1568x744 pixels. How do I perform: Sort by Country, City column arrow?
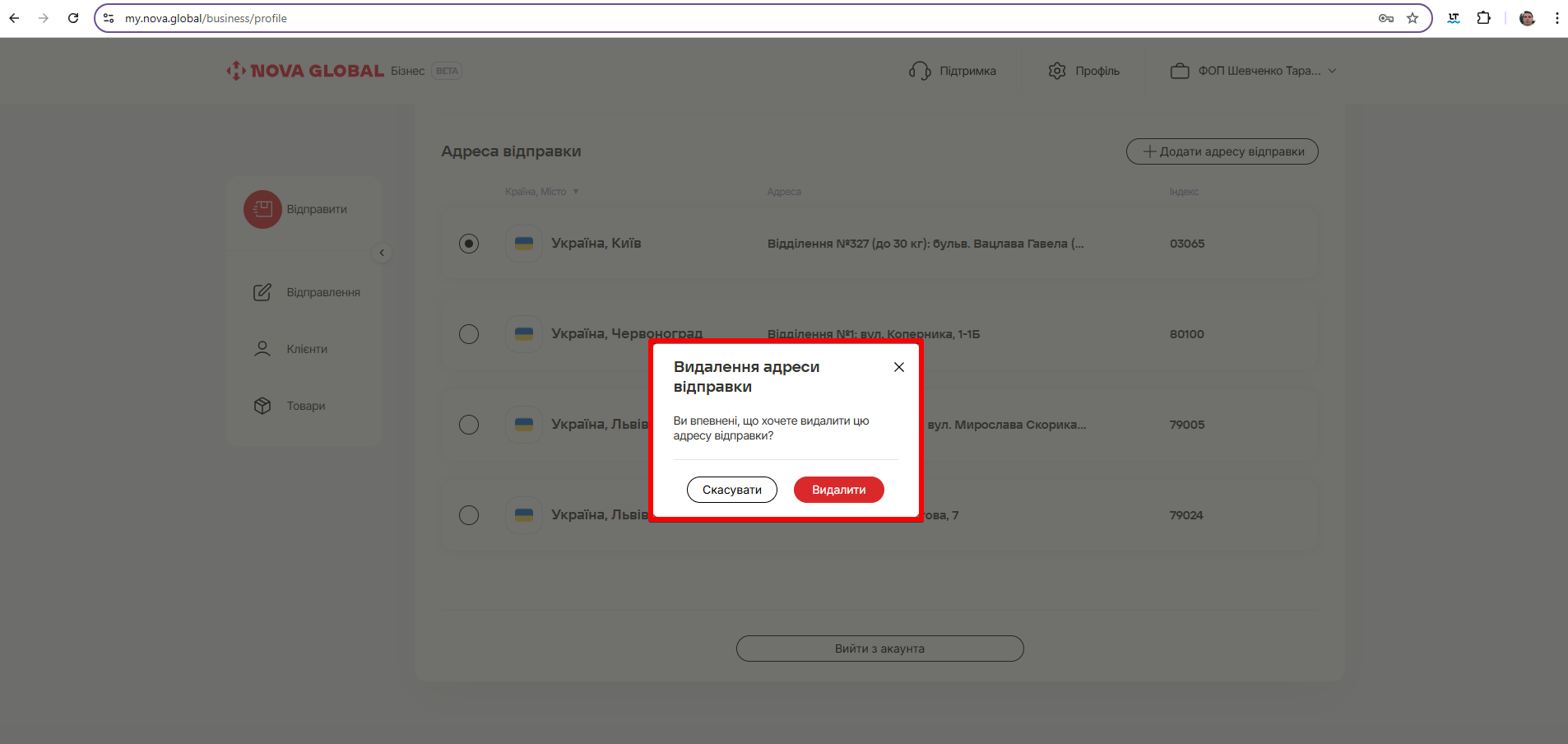576,192
